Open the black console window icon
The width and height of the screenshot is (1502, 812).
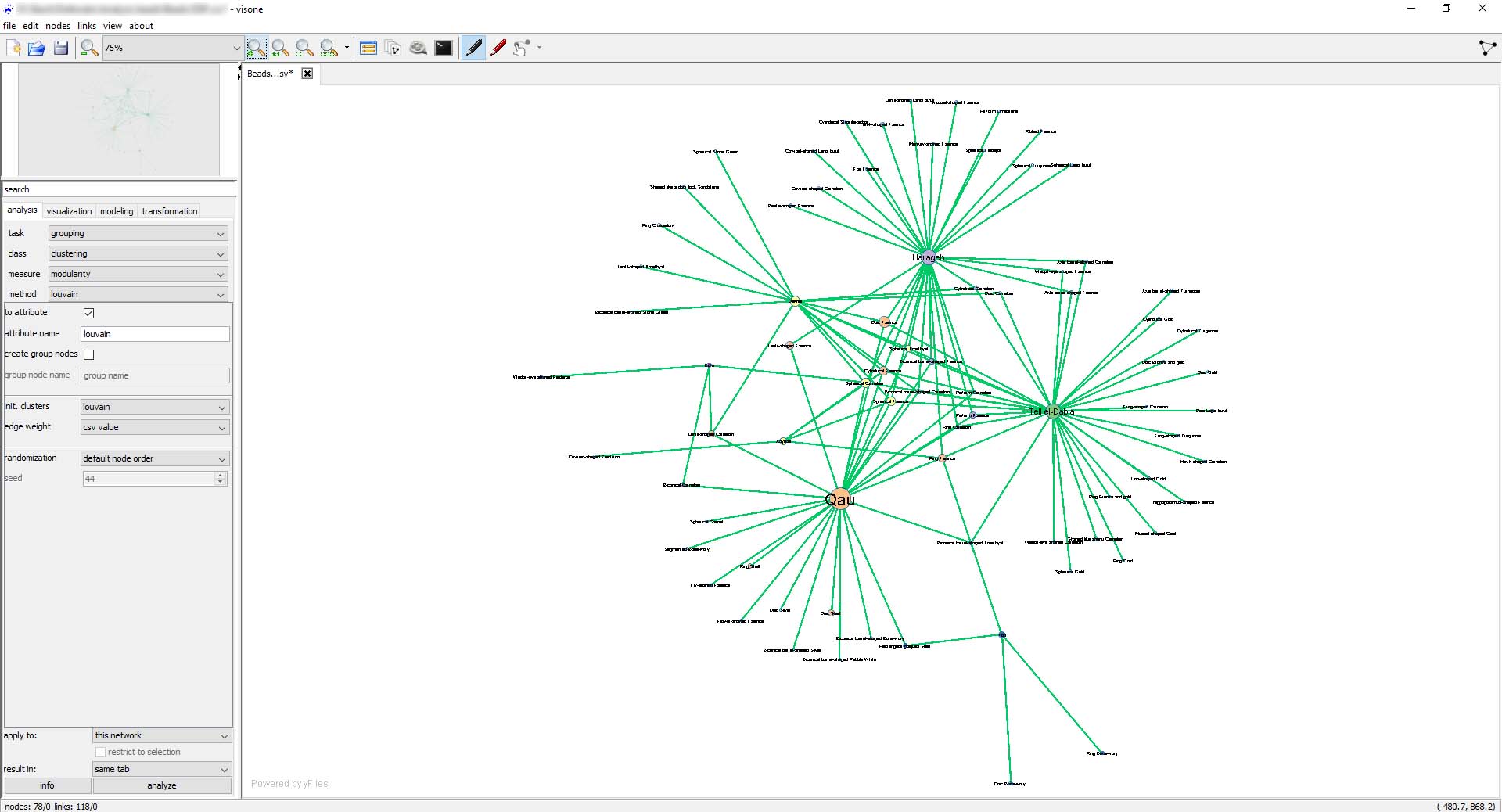coord(444,49)
